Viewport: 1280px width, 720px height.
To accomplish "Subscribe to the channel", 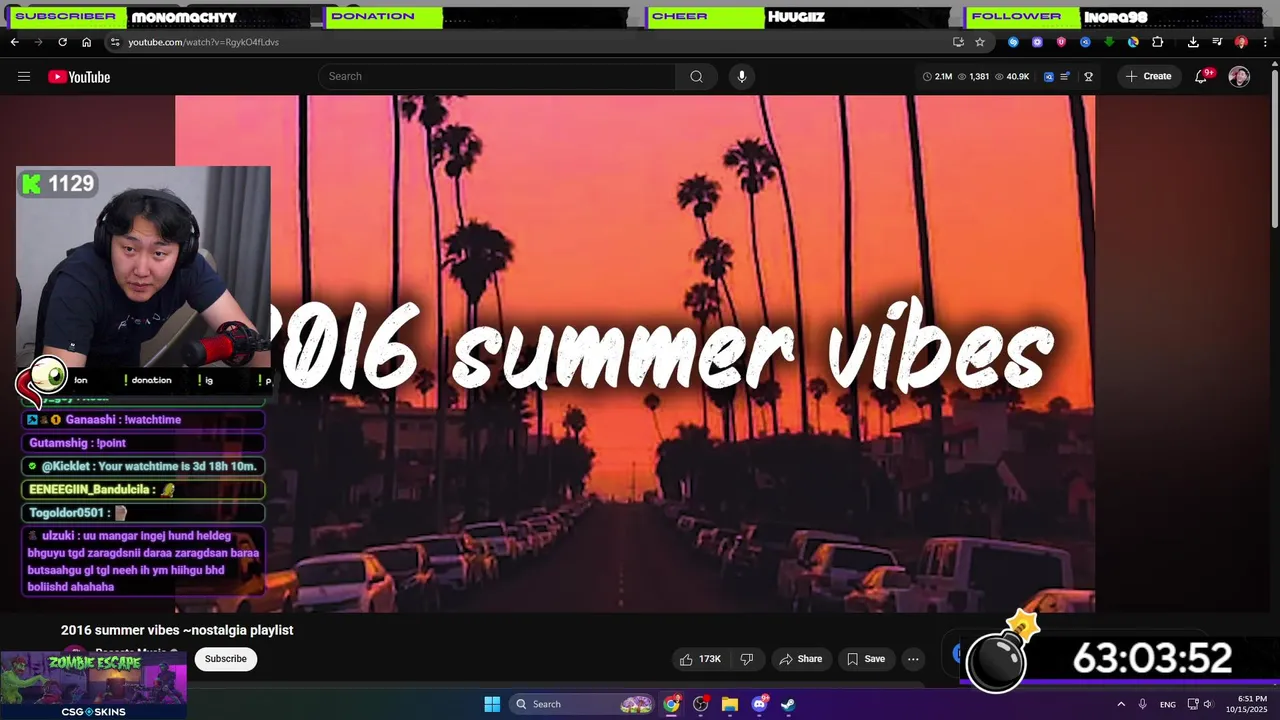I will 226,659.
